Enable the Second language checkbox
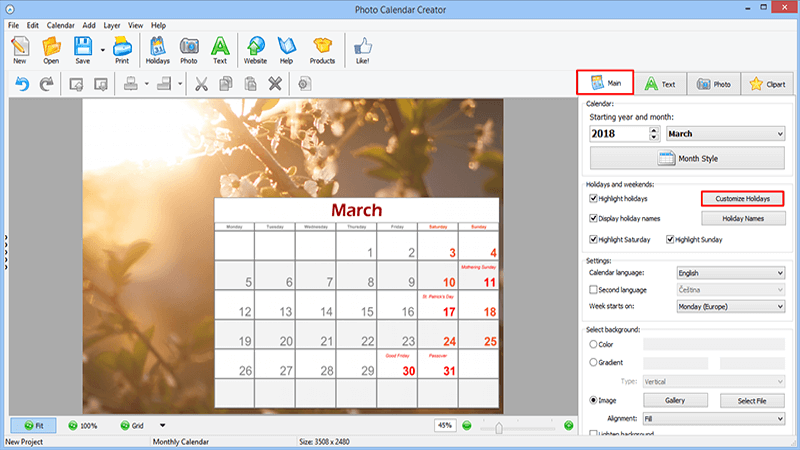The width and height of the screenshot is (800, 450). 593,290
